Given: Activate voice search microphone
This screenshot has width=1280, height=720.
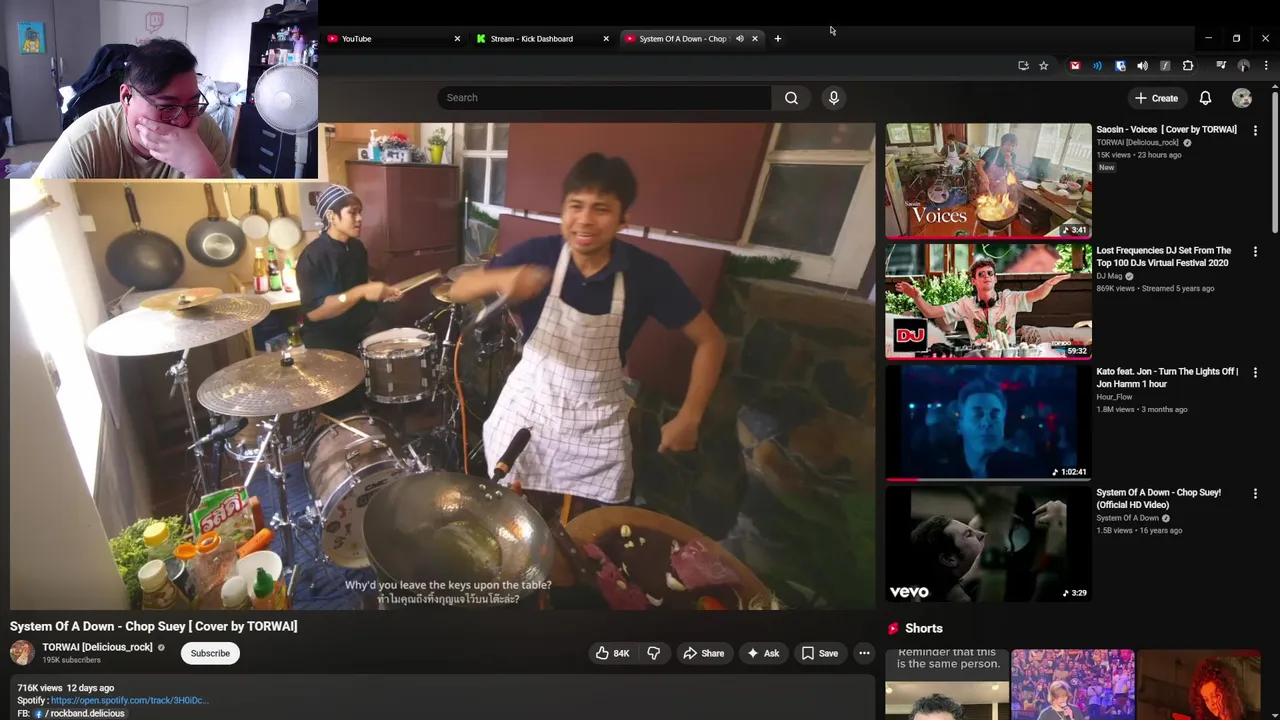Looking at the screenshot, I should click(834, 98).
